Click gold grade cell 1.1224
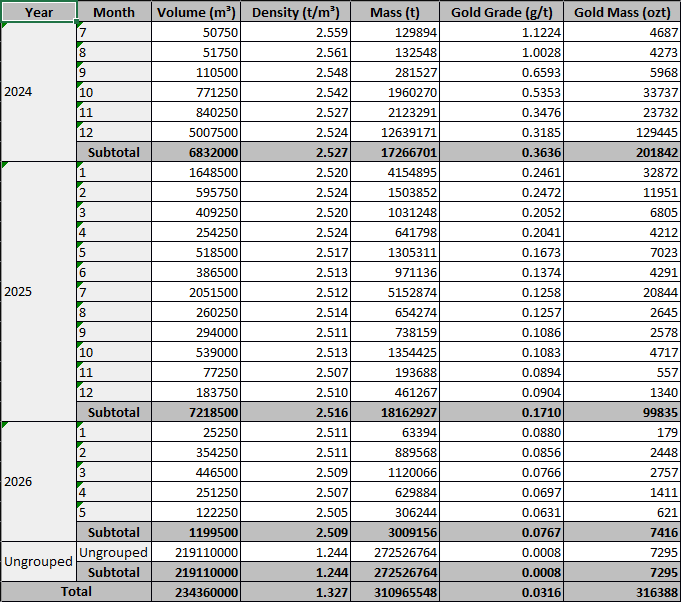 click(502, 32)
